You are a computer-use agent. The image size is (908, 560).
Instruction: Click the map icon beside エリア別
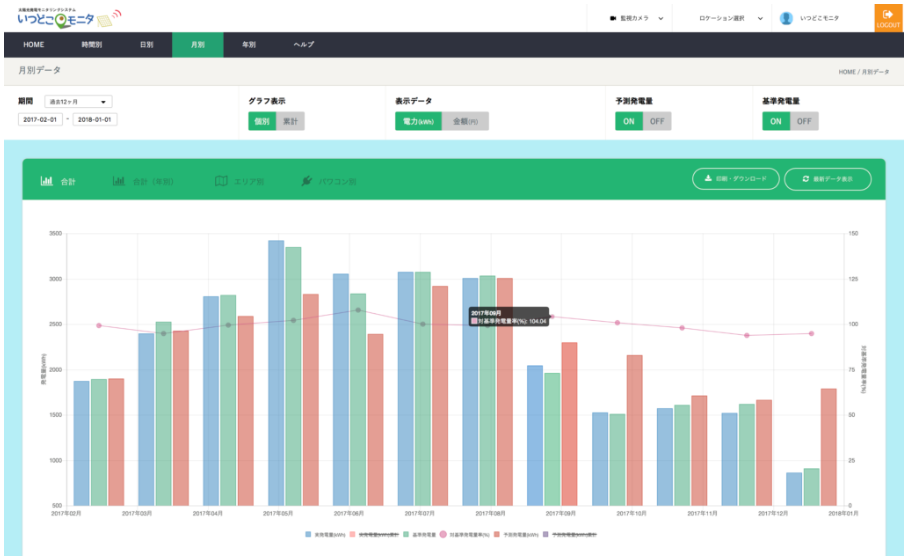[221, 181]
